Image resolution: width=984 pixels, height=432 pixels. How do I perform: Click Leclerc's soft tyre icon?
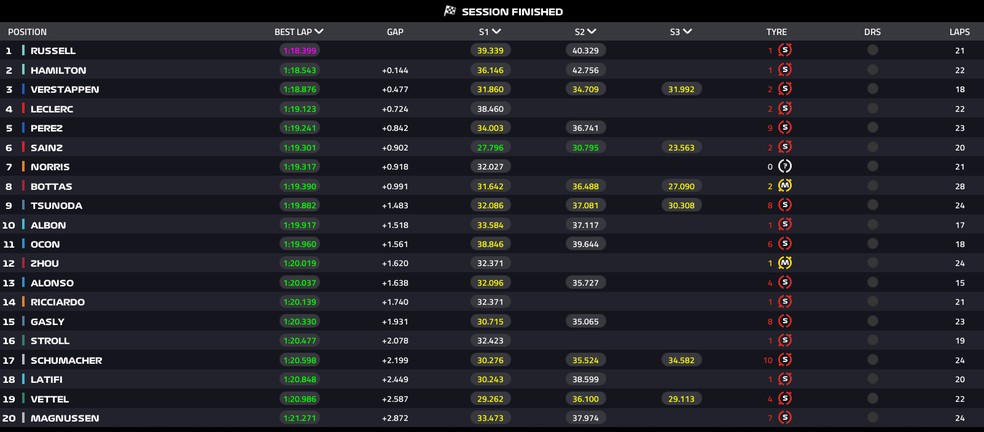[x=784, y=109]
